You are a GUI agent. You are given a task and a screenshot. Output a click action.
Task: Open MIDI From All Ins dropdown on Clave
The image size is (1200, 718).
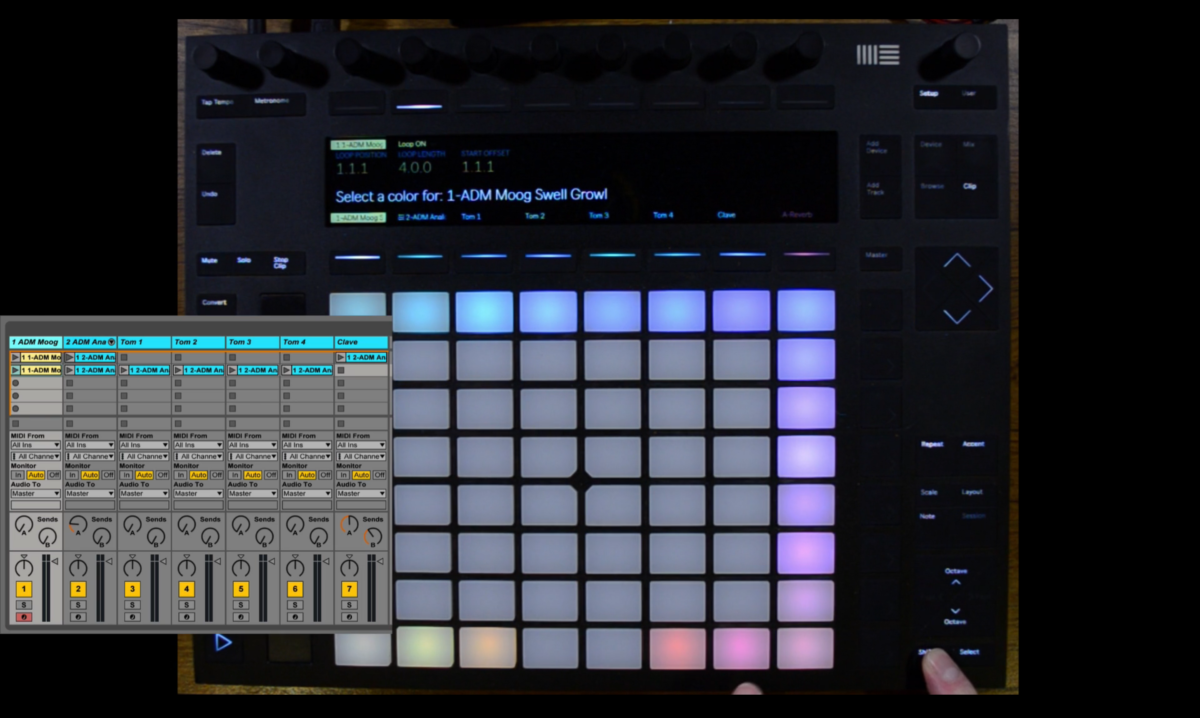pos(360,445)
